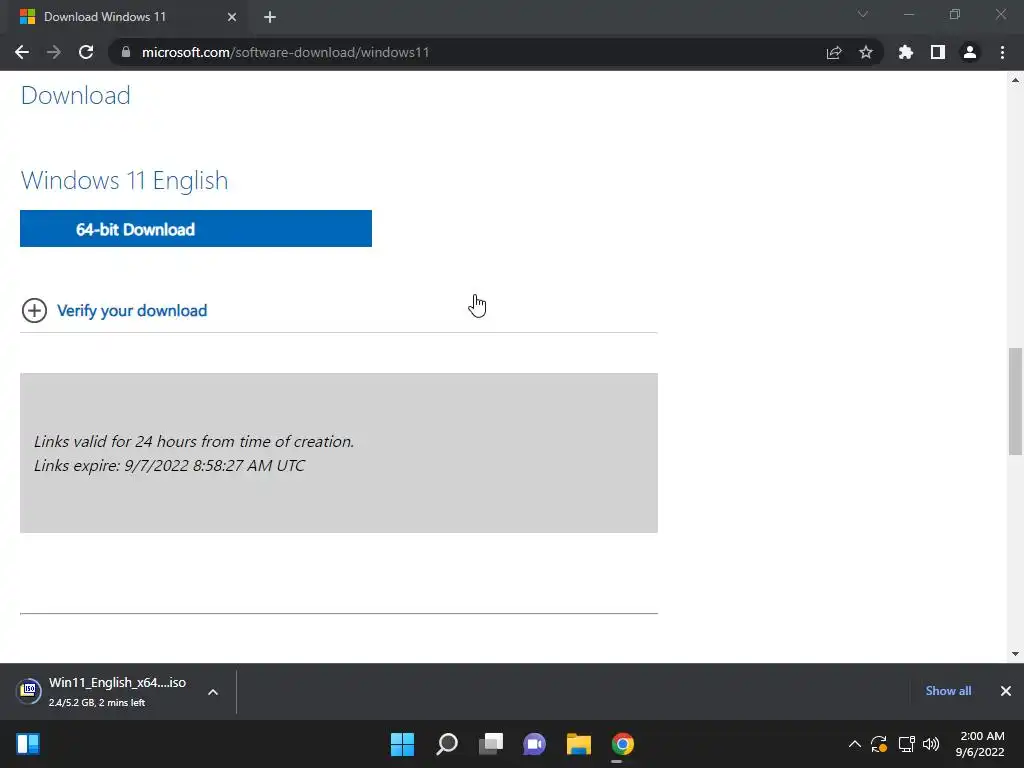
Task: Show hidden system tray icons
Action: coord(854,744)
